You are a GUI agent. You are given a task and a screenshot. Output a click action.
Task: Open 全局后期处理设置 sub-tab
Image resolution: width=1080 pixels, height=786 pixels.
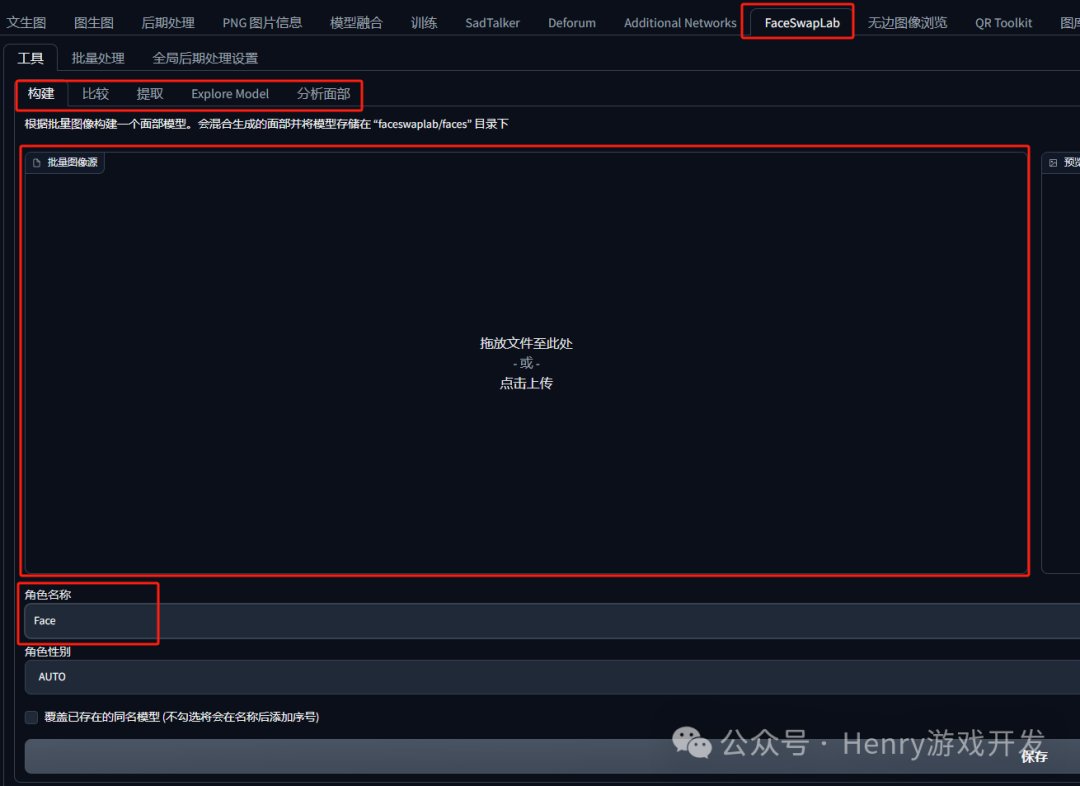pyautogui.click(x=205, y=58)
